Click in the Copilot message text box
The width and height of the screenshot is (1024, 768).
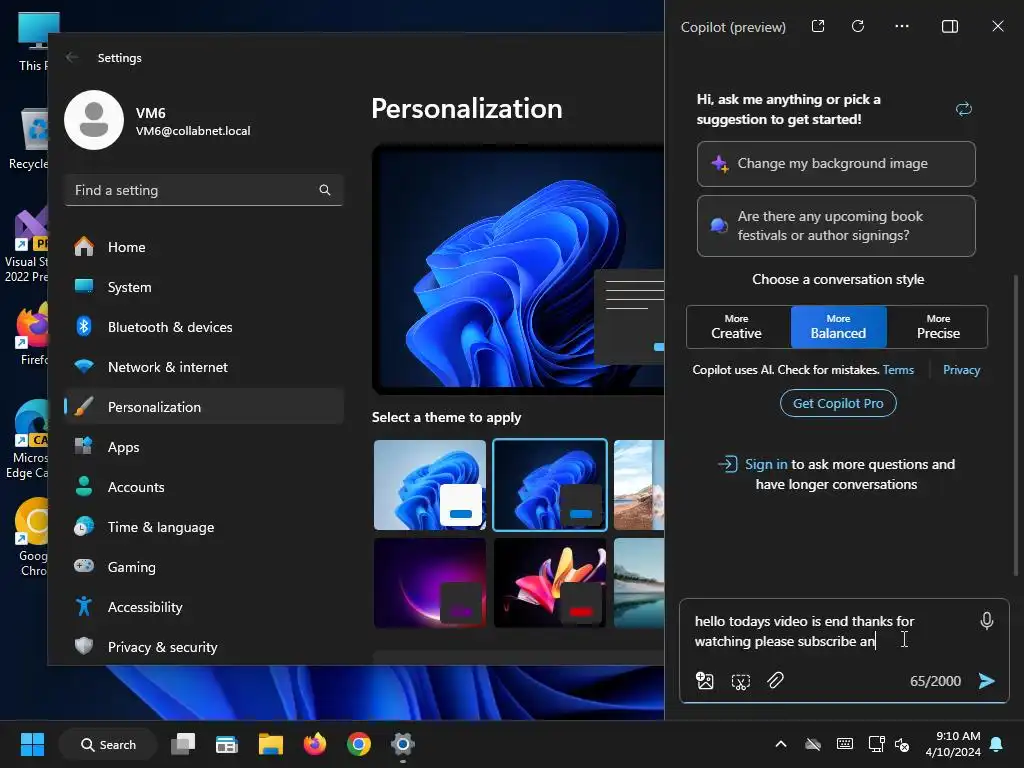click(829, 631)
